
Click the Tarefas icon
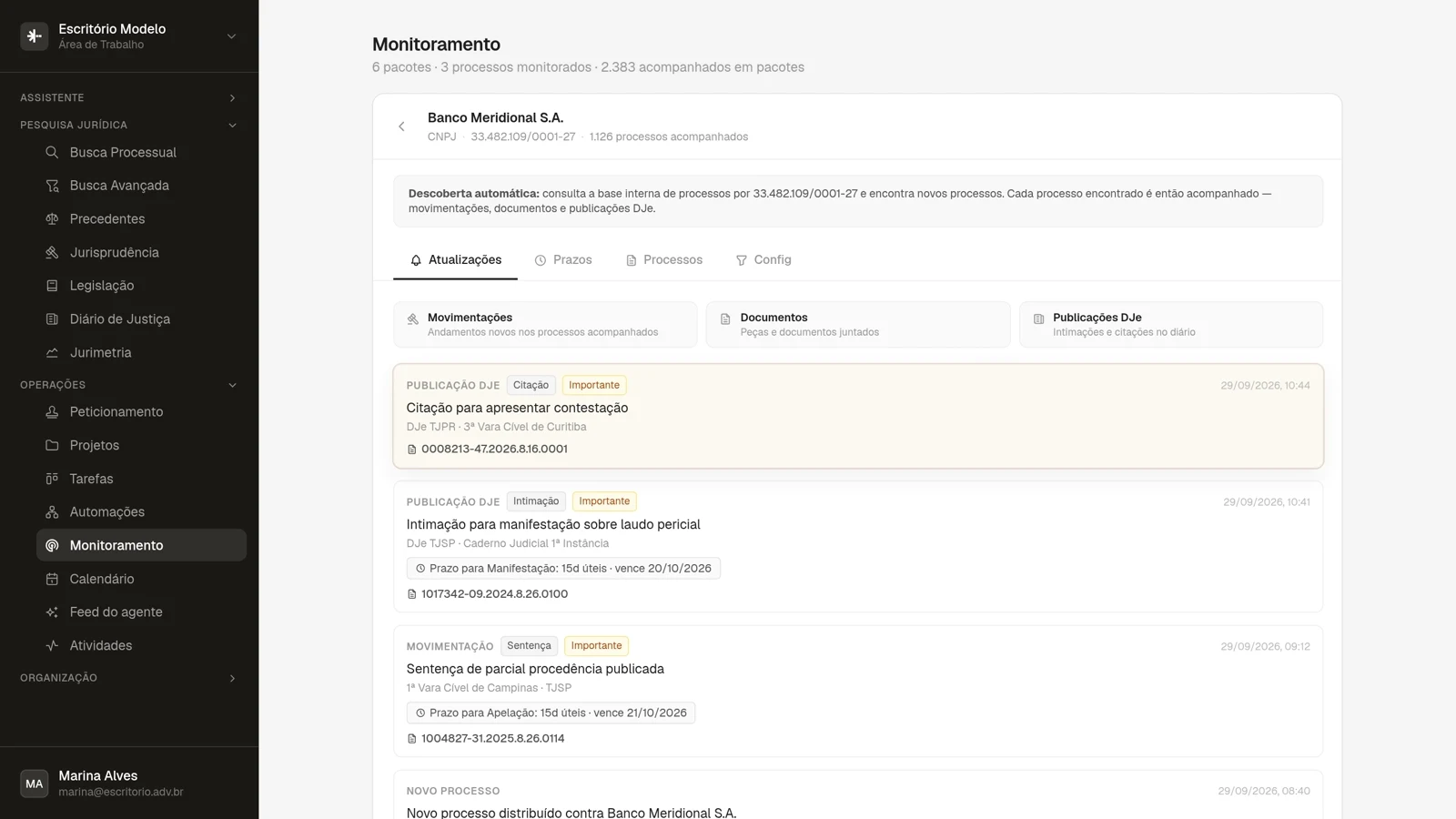tap(52, 479)
